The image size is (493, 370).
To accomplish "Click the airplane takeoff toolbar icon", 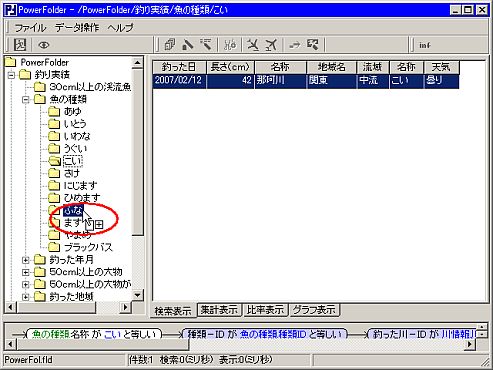I will pos(271,45).
